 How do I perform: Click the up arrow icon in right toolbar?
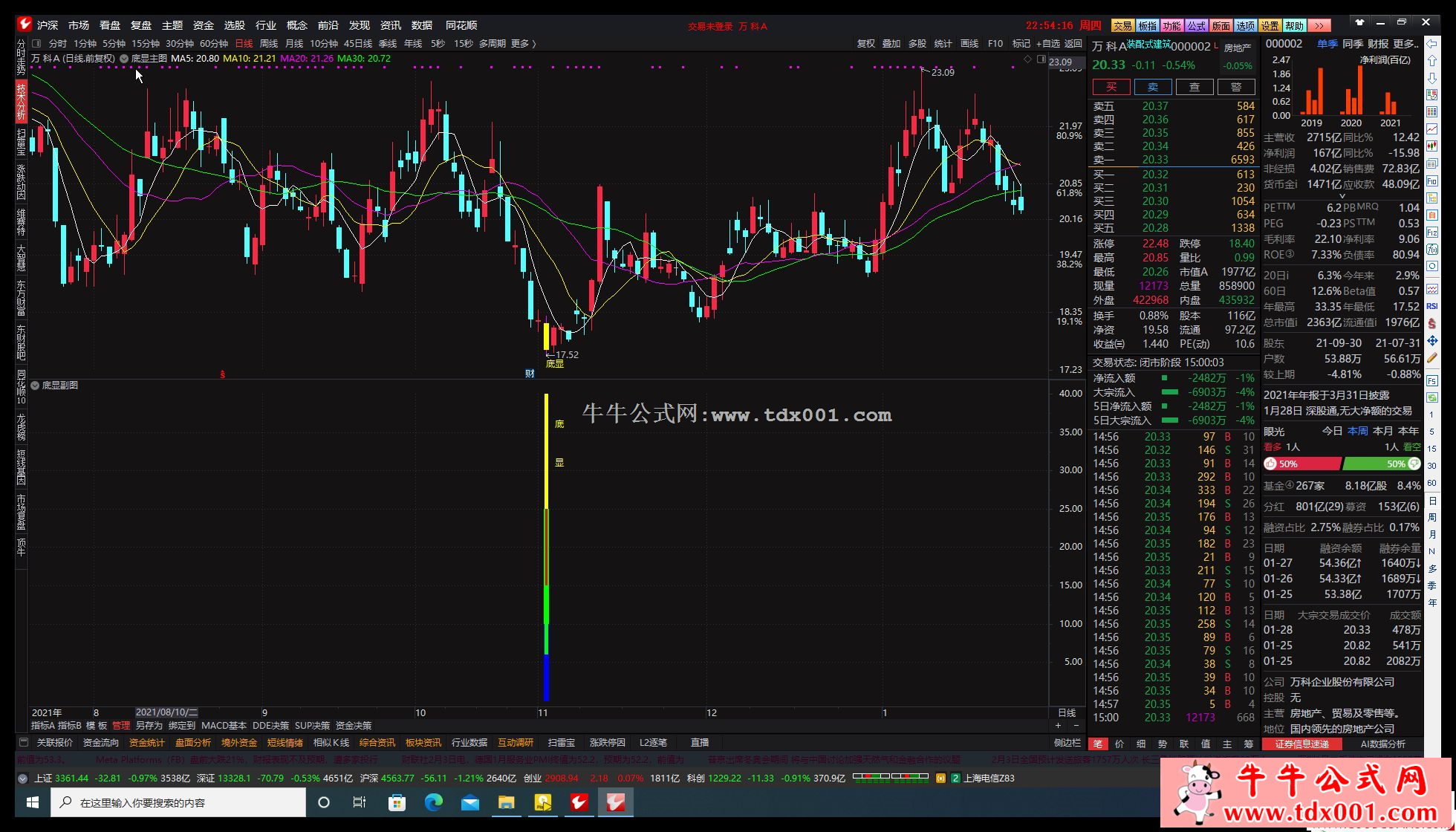click(1431, 61)
